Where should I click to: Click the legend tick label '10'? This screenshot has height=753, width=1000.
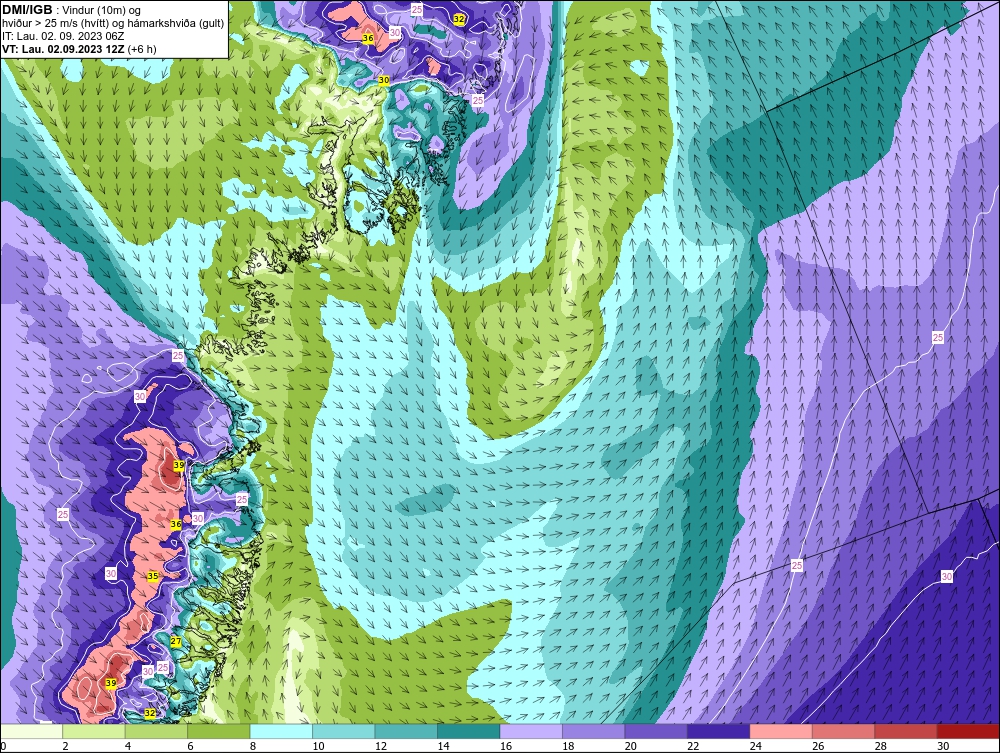tap(318, 746)
